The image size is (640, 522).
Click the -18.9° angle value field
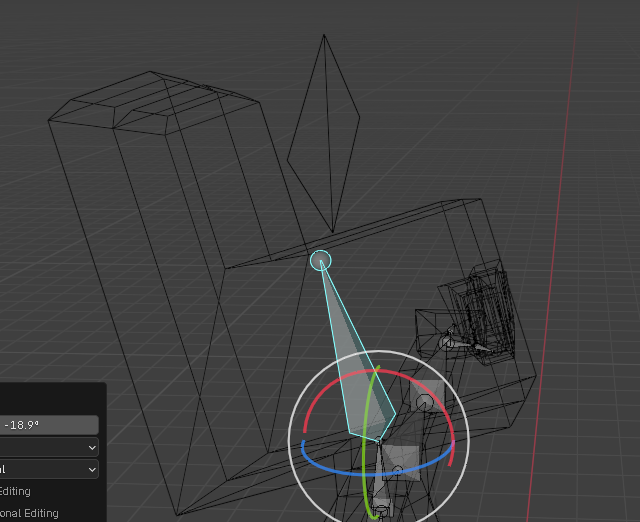[48, 425]
